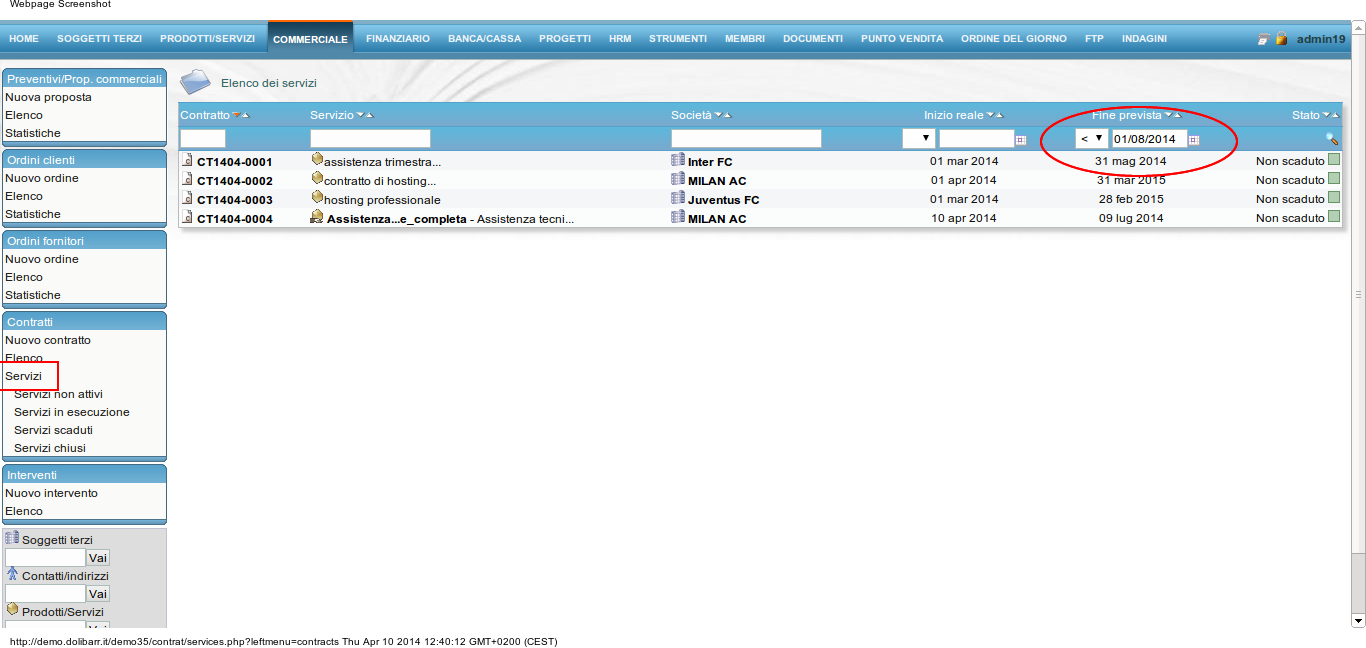Open the PROGETTI menu tab

coord(564,39)
